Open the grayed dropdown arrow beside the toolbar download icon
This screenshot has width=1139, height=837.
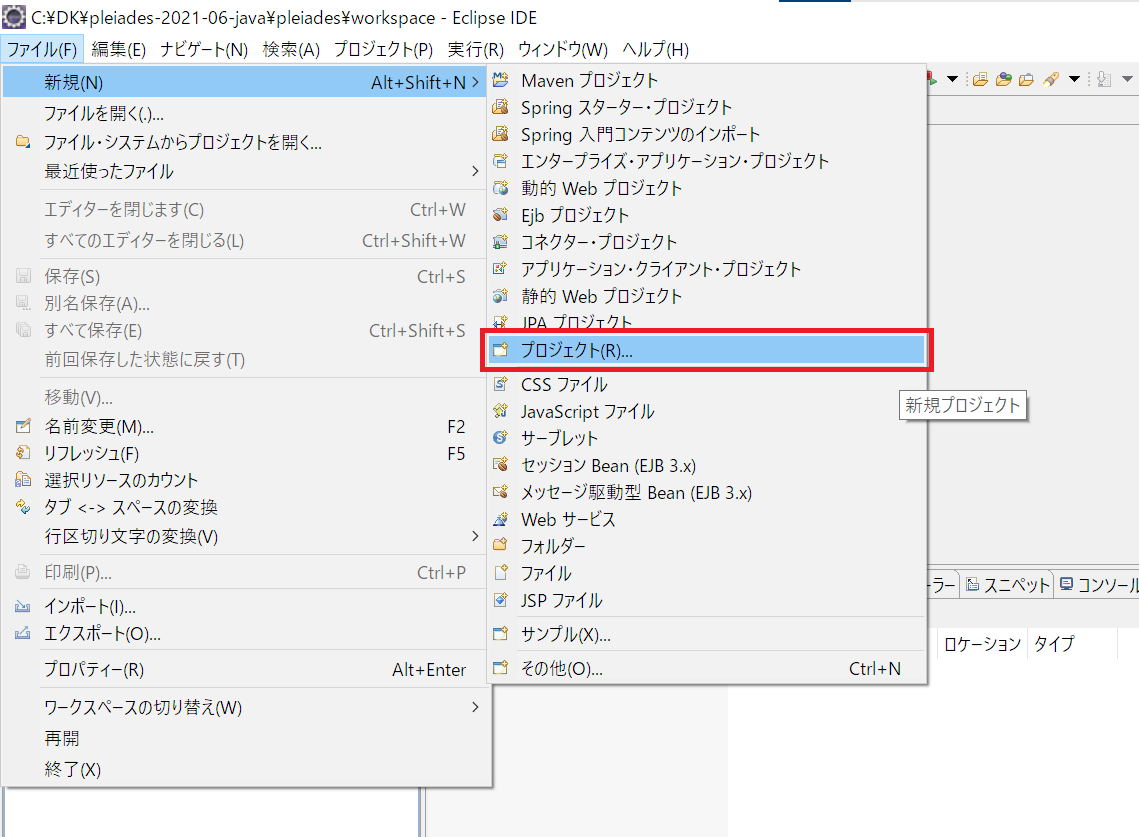1127,79
